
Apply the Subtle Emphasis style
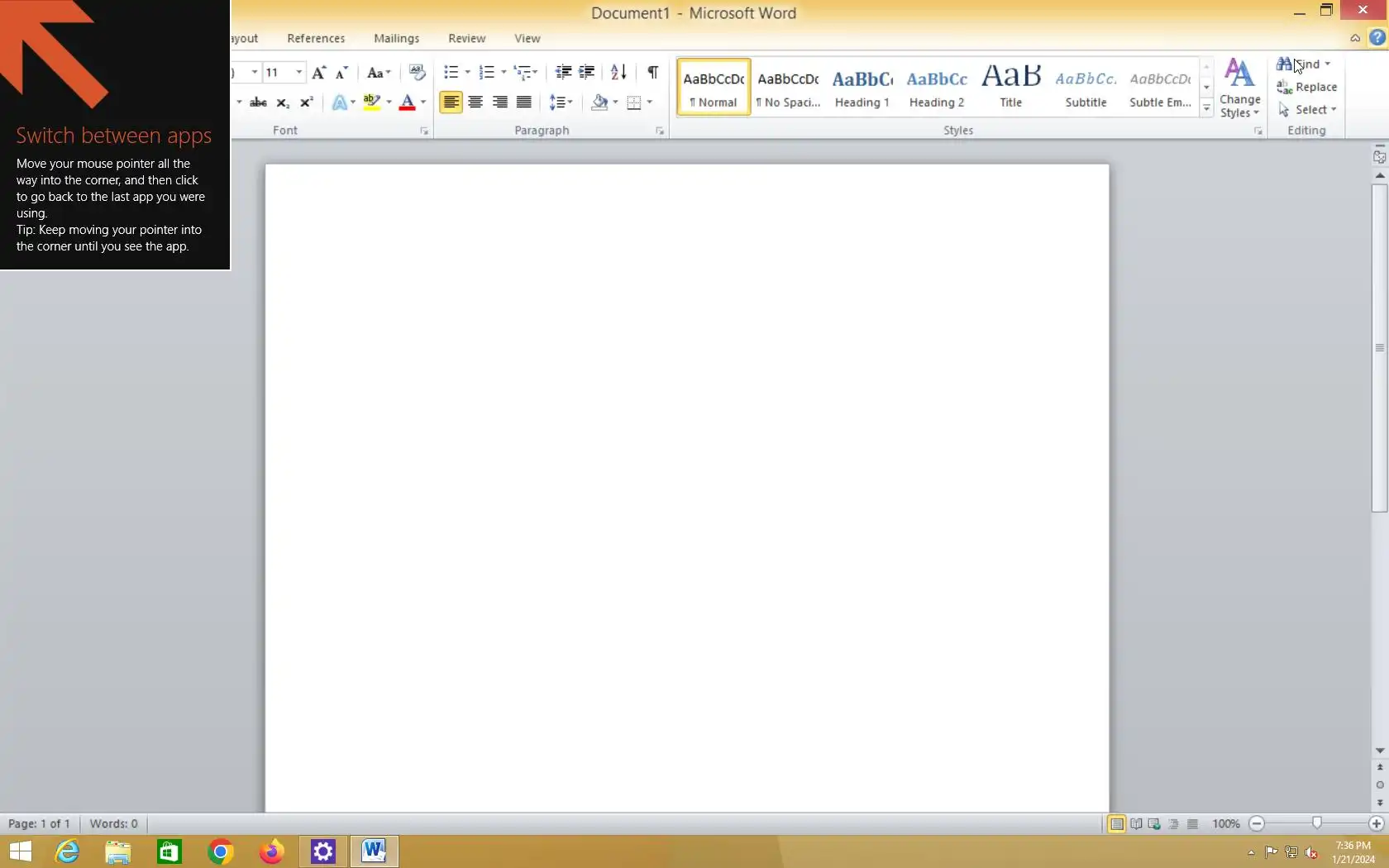tap(1160, 87)
